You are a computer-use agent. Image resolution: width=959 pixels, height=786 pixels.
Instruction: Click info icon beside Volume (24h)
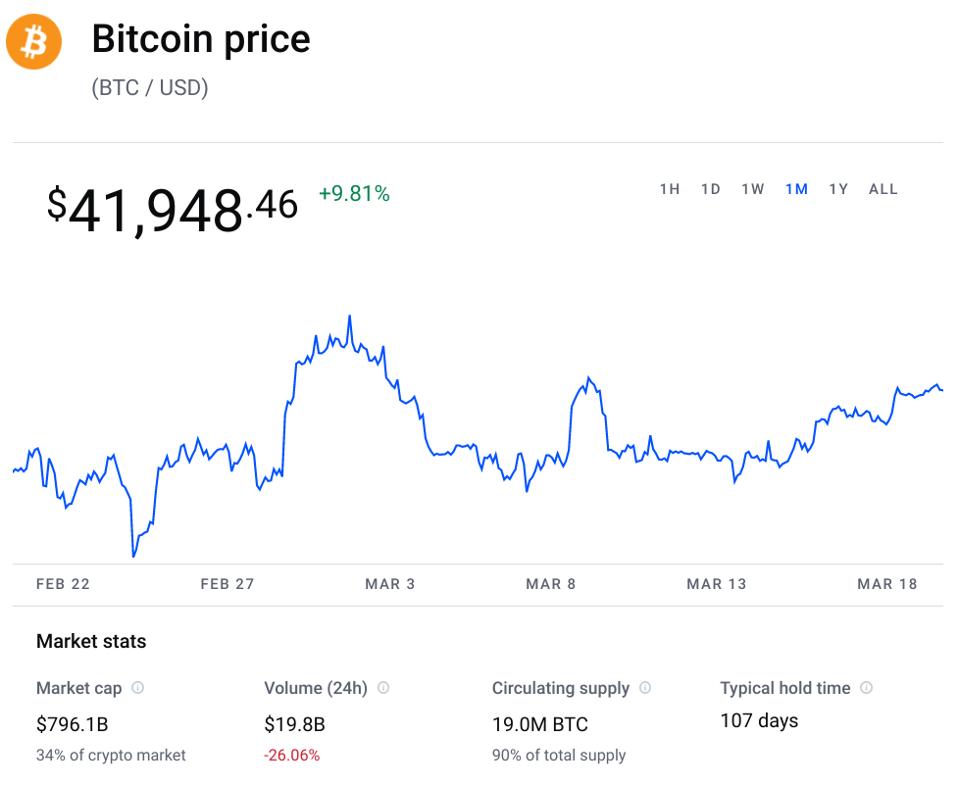pos(383,688)
